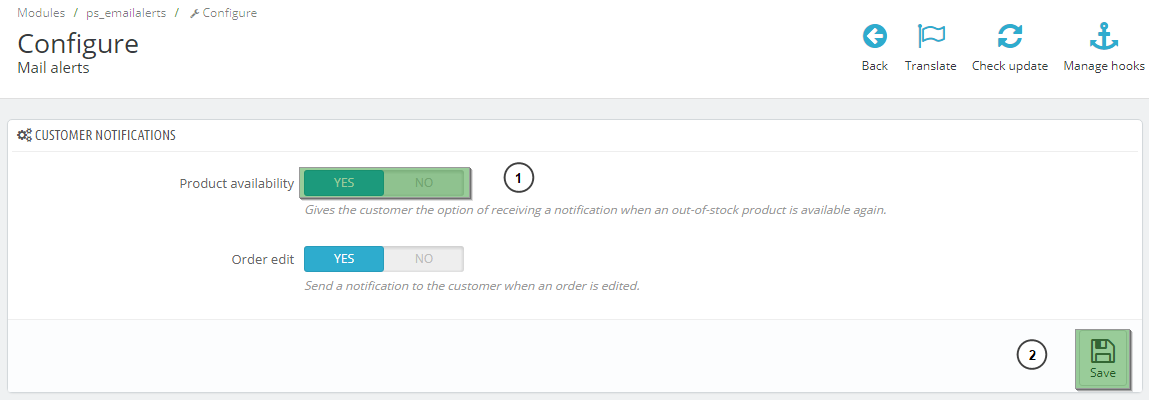The width and height of the screenshot is (1149, 400).
Task: Open Manage hooks via the anchor icon
Action: (1103, 38)
